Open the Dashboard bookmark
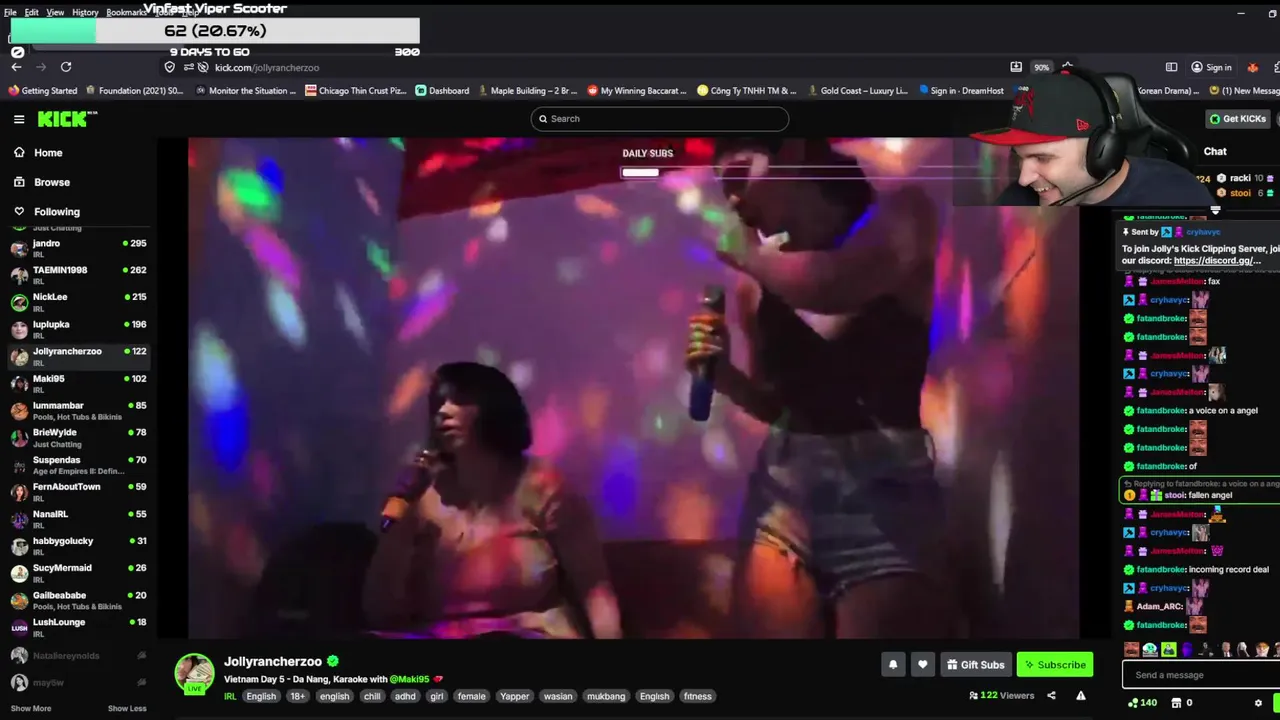The width and height of the screenshot is (1280, 720). click(442, 90)
